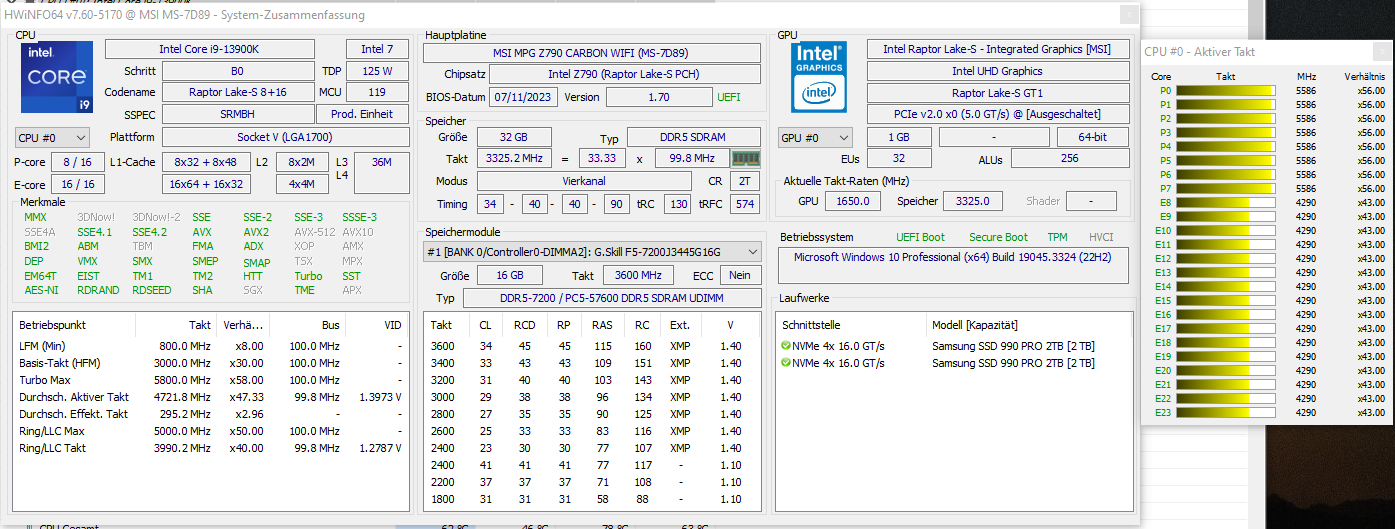Click the E8 core clock bar
The width and height of the screenshot is (1395, 529).
coord(1226,202)
